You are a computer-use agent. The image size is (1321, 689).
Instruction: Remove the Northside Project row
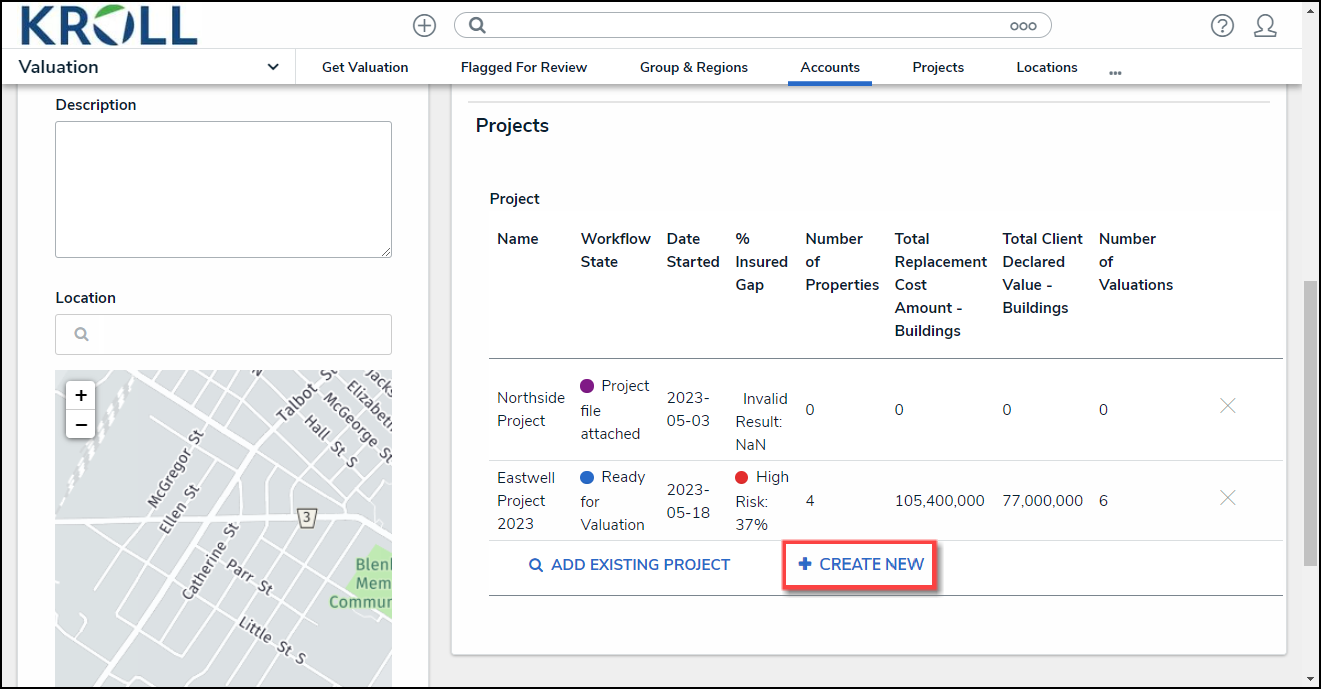(x=1228, y=406)
